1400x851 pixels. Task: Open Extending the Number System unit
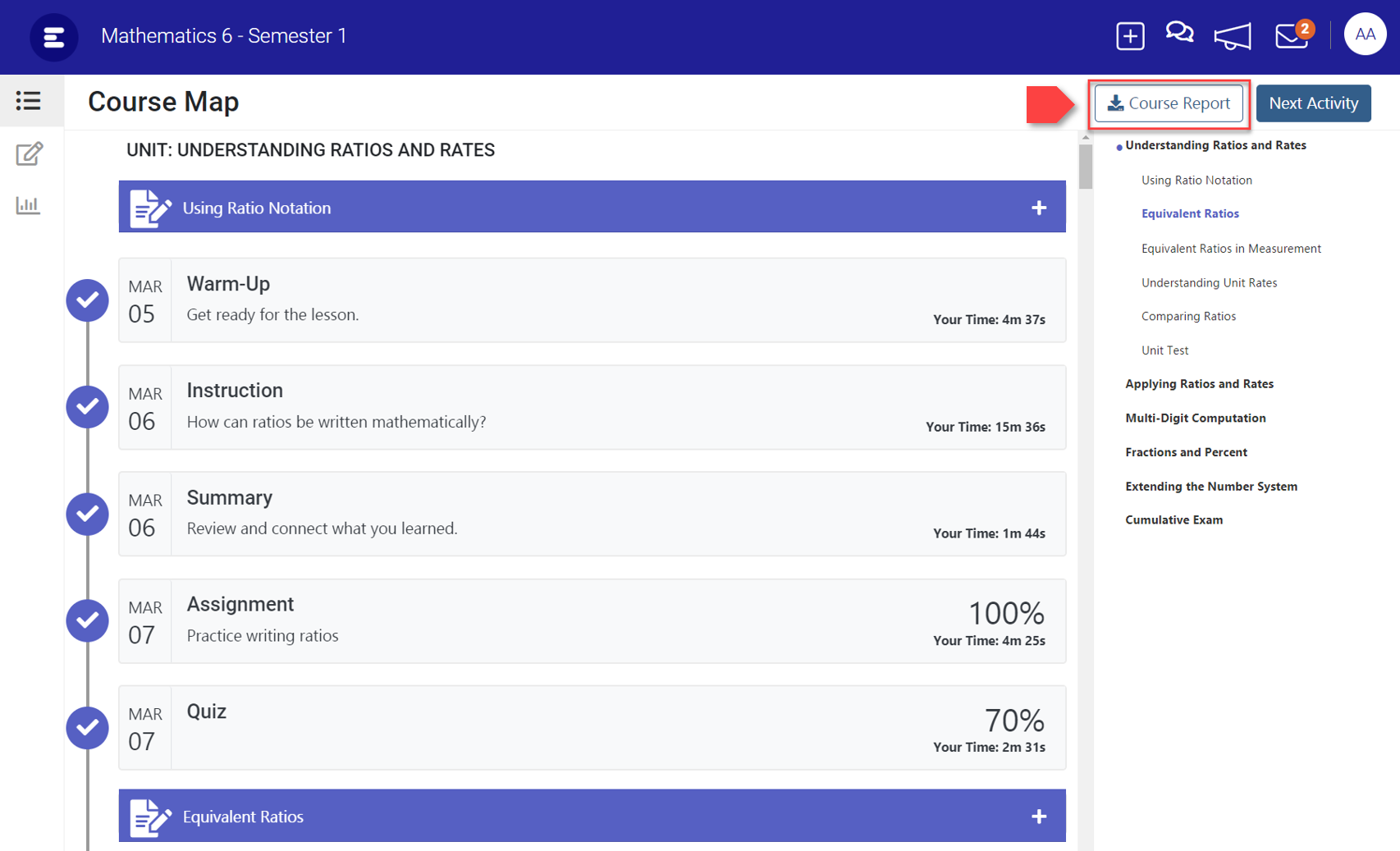[x=1211, y=487]
